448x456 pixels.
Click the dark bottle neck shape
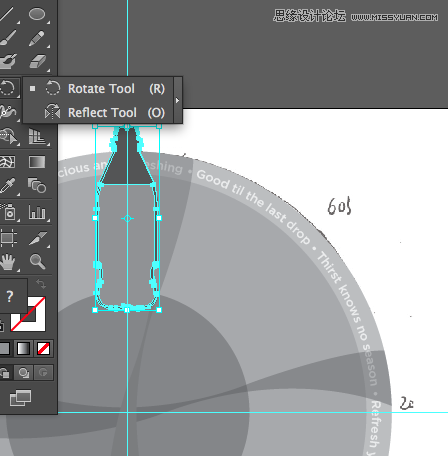[x=127, y=160]
